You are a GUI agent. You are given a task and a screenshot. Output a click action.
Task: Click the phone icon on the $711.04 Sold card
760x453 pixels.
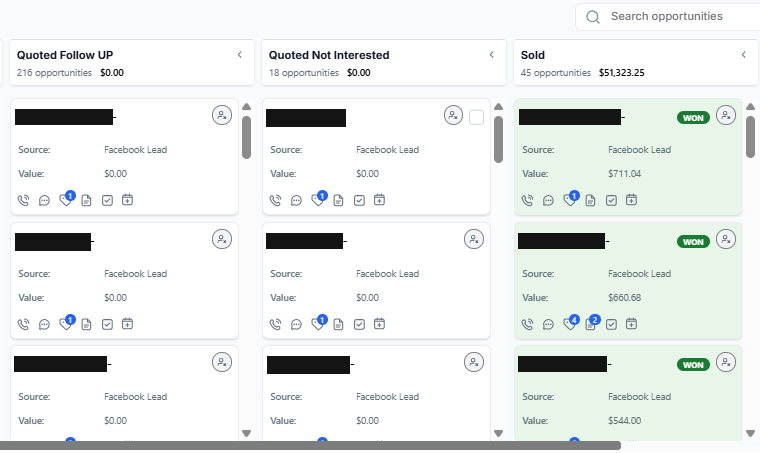pyautogui.click(x=527, y=200)
